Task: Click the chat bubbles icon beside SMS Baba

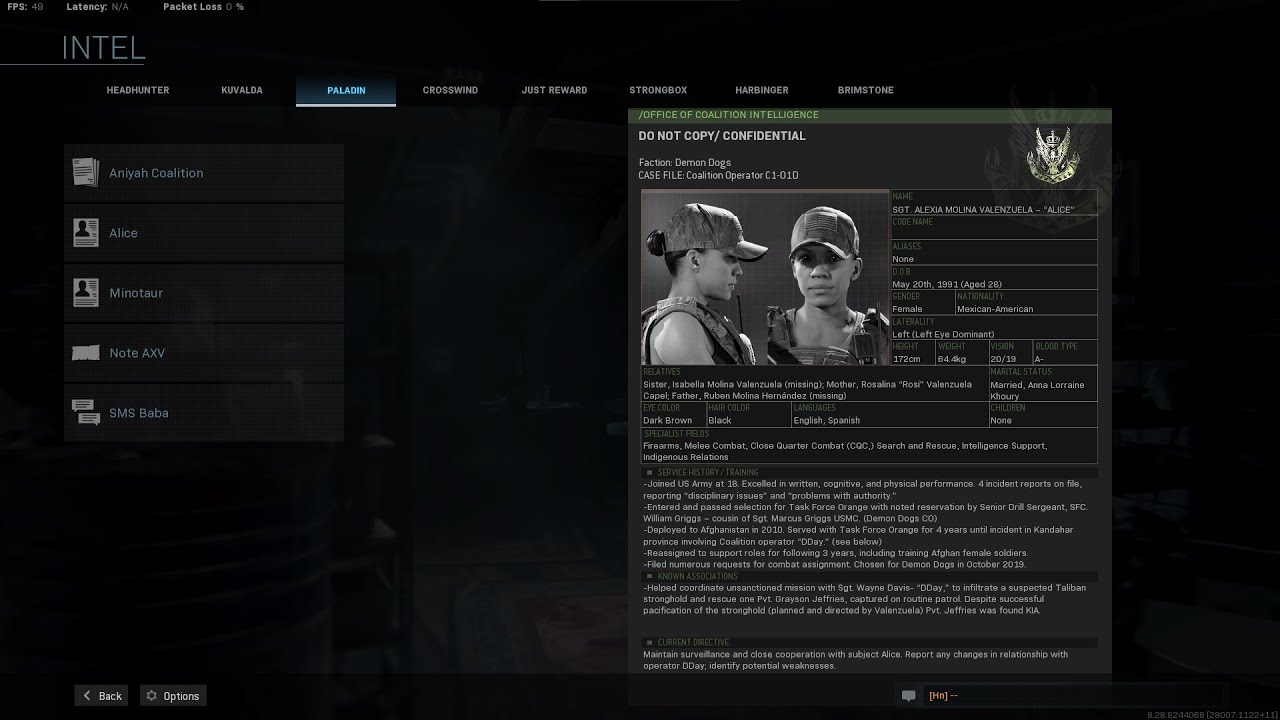Action: pos(86,412)
